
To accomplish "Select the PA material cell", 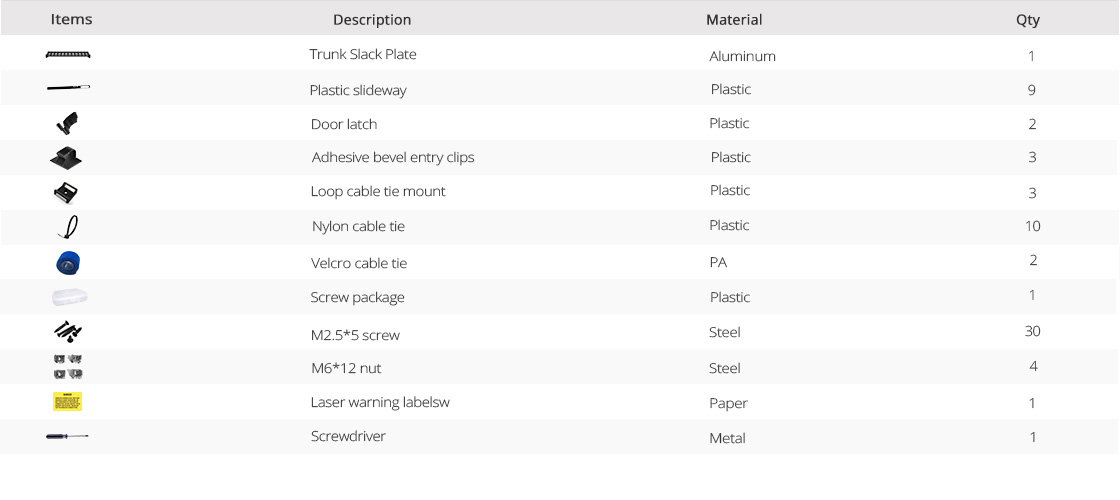I will (719, 263).
